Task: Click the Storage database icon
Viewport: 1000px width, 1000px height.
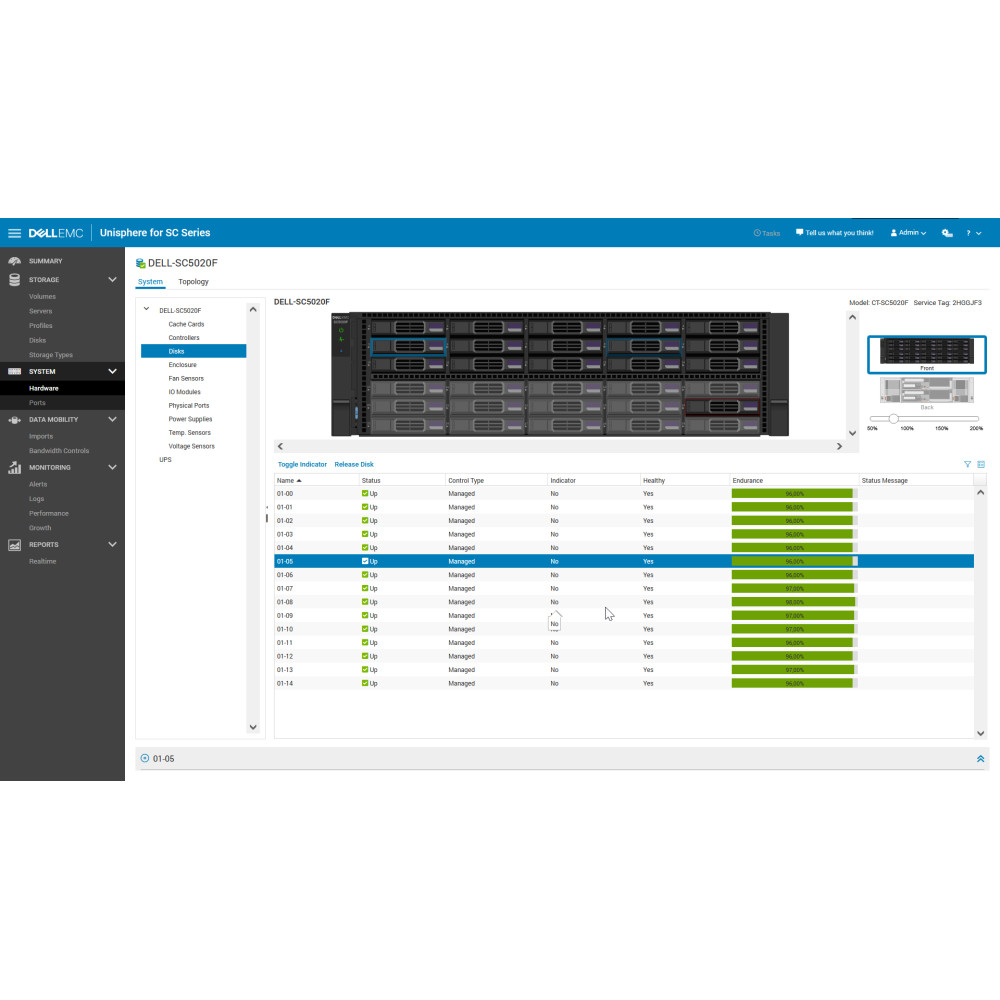Action: click(x=14, y=279)
